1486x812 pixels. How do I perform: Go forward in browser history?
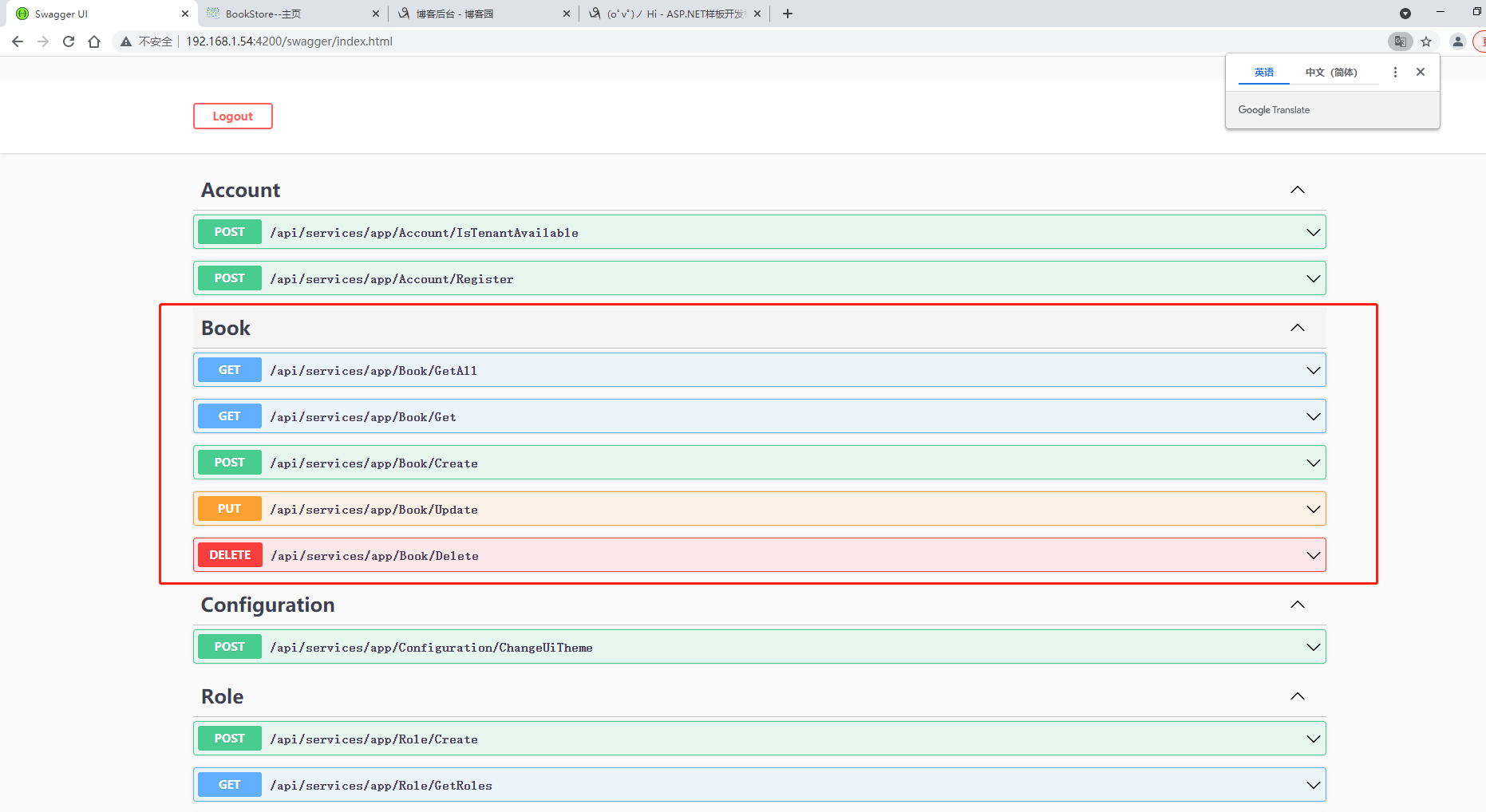coord(43,41)
